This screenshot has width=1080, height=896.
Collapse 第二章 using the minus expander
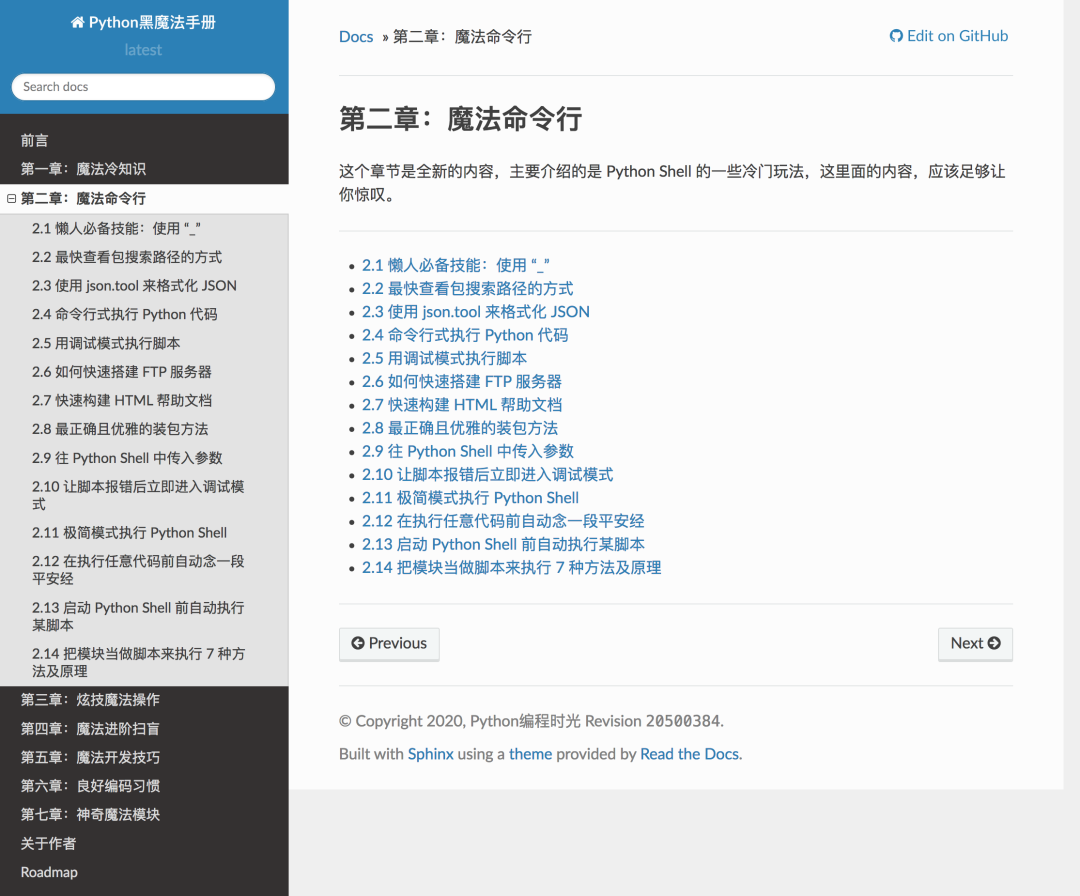[10, 198]
